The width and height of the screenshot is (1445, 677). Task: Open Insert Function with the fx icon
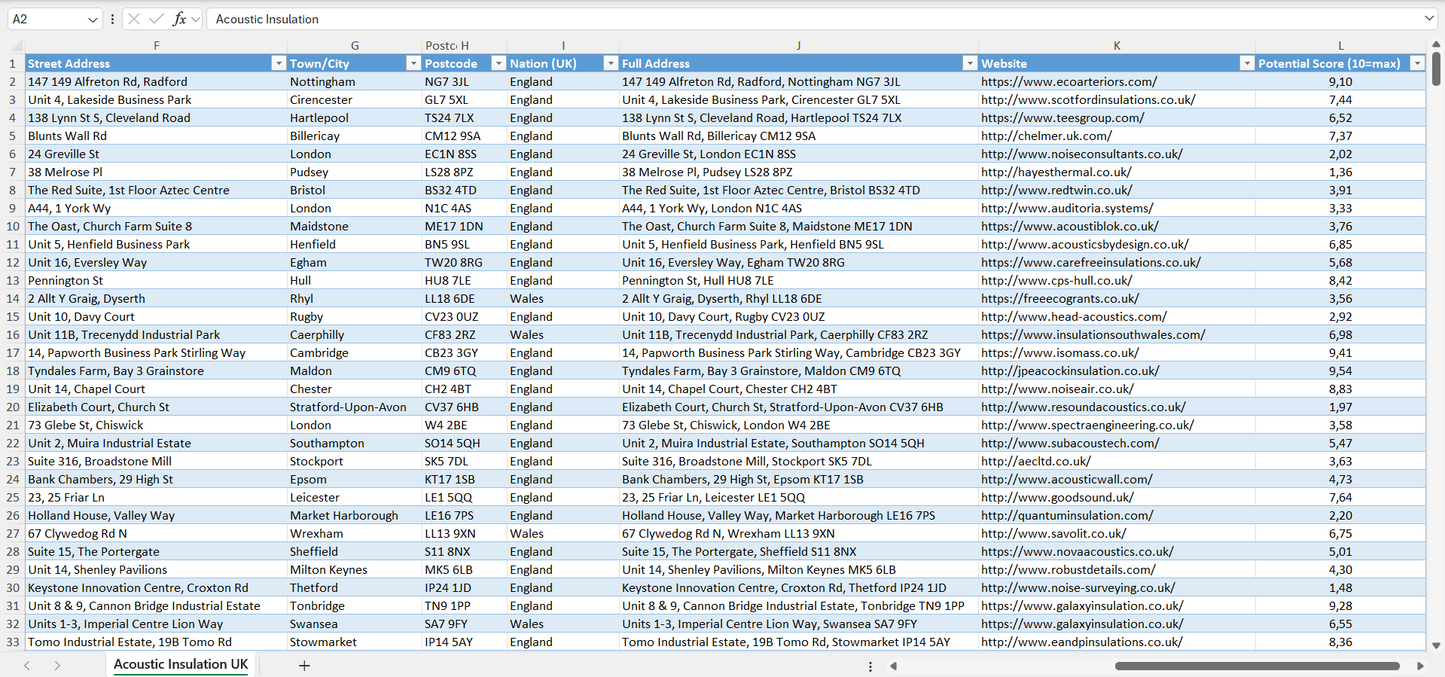(x=178, y=18)
